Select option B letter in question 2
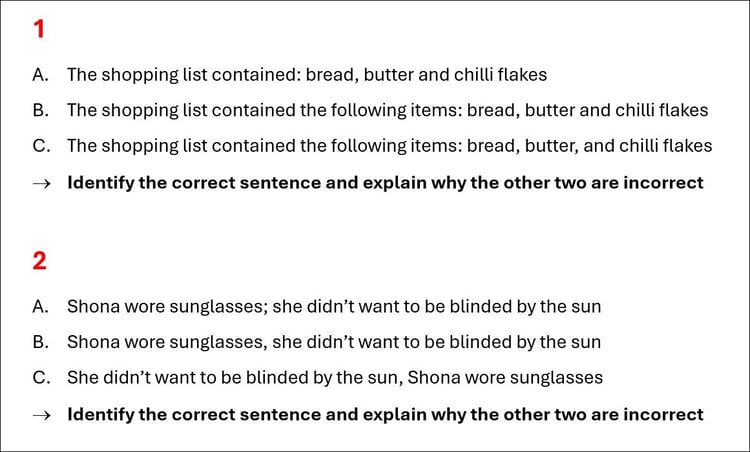This screenshot has height=452, width=750. tap(41, 342)
